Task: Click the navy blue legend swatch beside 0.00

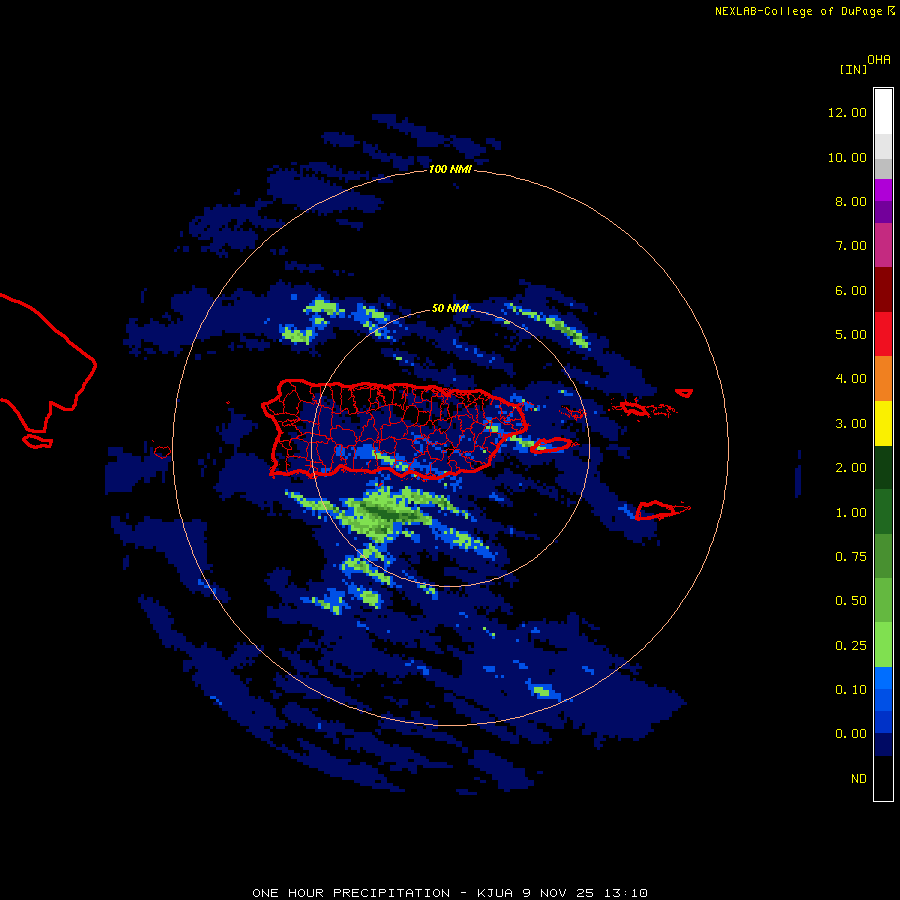Action: tap(883, 744)
